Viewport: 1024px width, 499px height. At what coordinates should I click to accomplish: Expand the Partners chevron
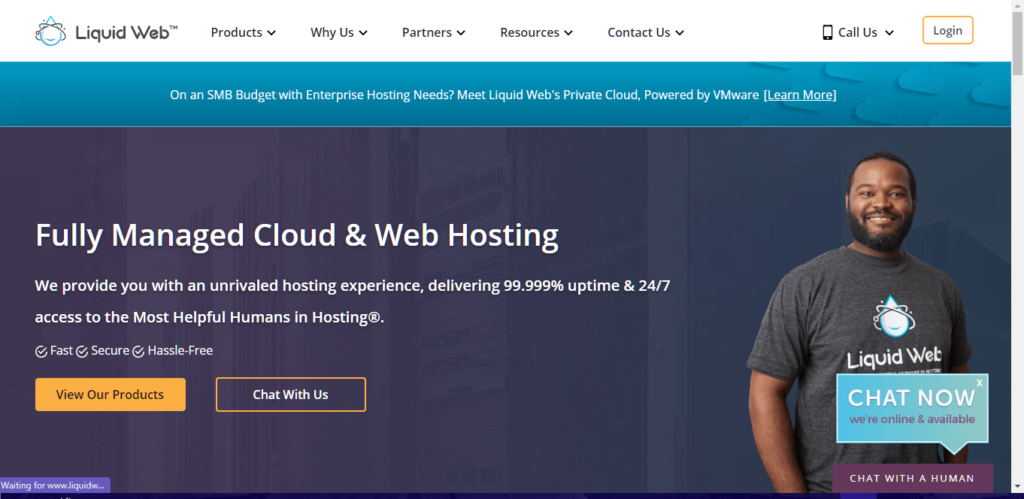click(460, 33)
